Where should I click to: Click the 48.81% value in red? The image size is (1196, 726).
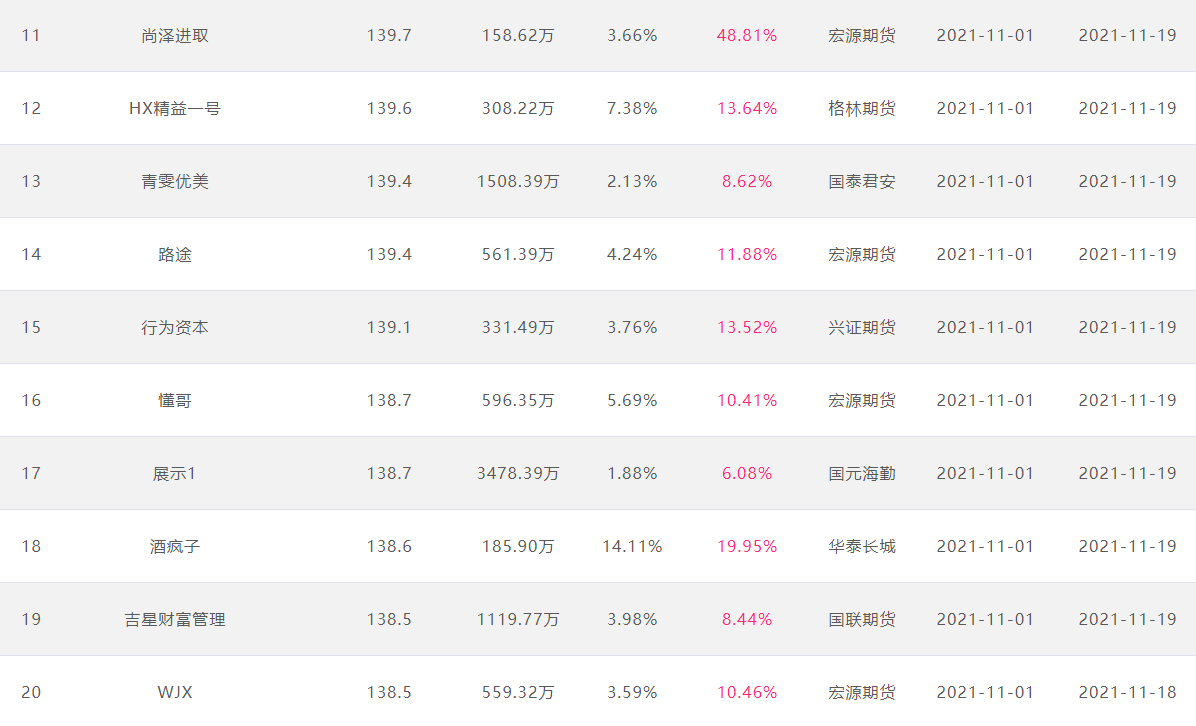pyautogui.click(x=747, y=36)
